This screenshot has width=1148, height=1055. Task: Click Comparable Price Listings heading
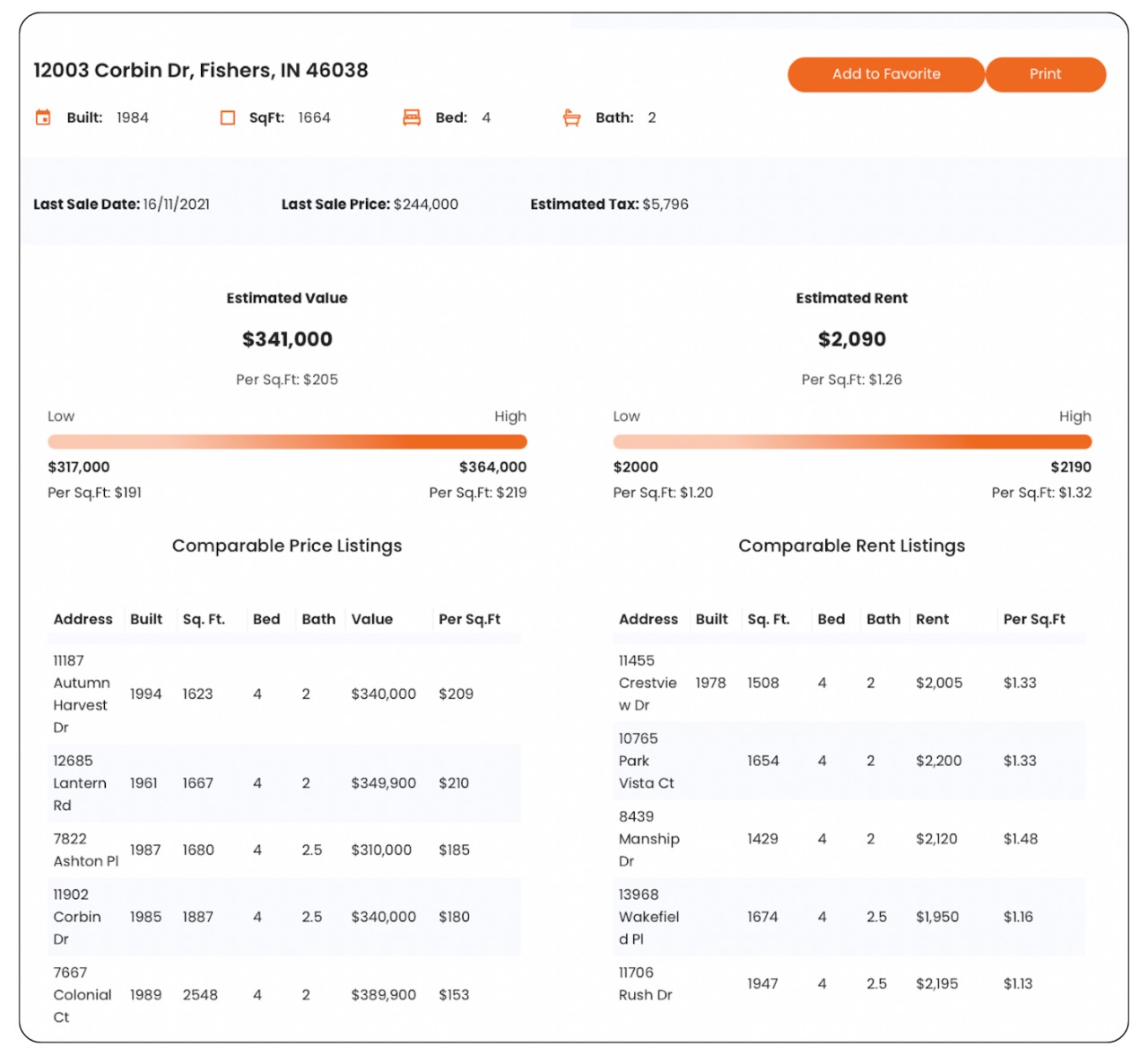287,545
